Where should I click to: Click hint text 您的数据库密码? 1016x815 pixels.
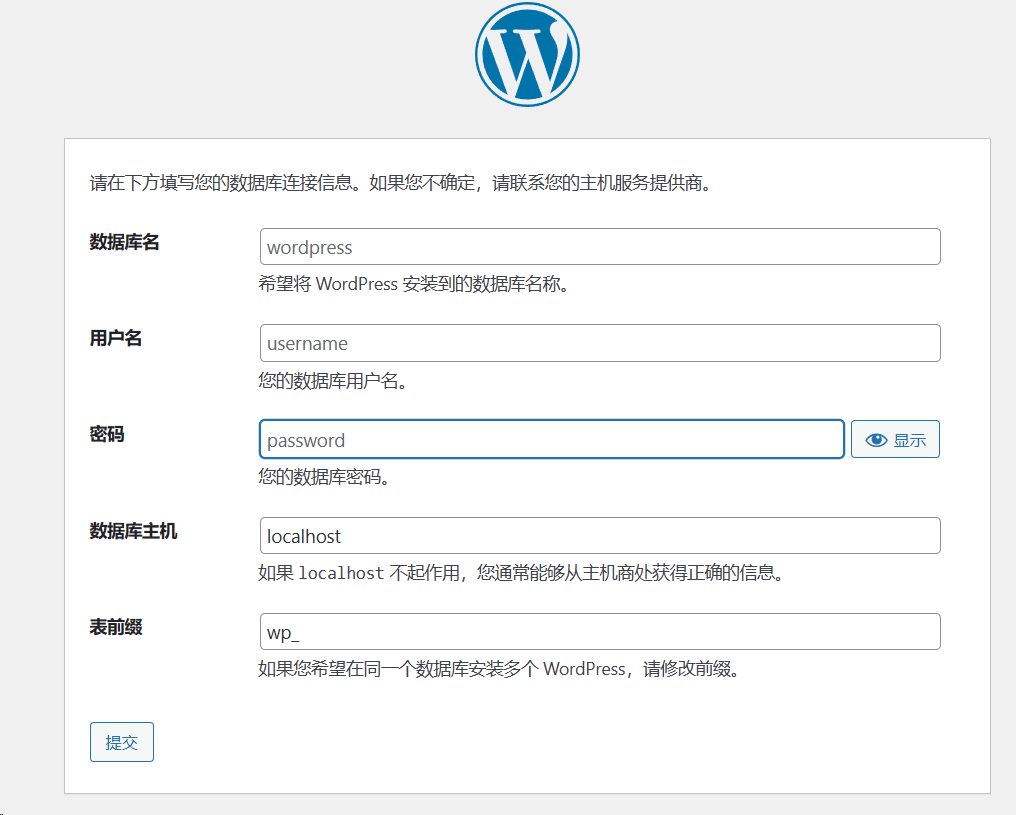(x=323, y=477)
